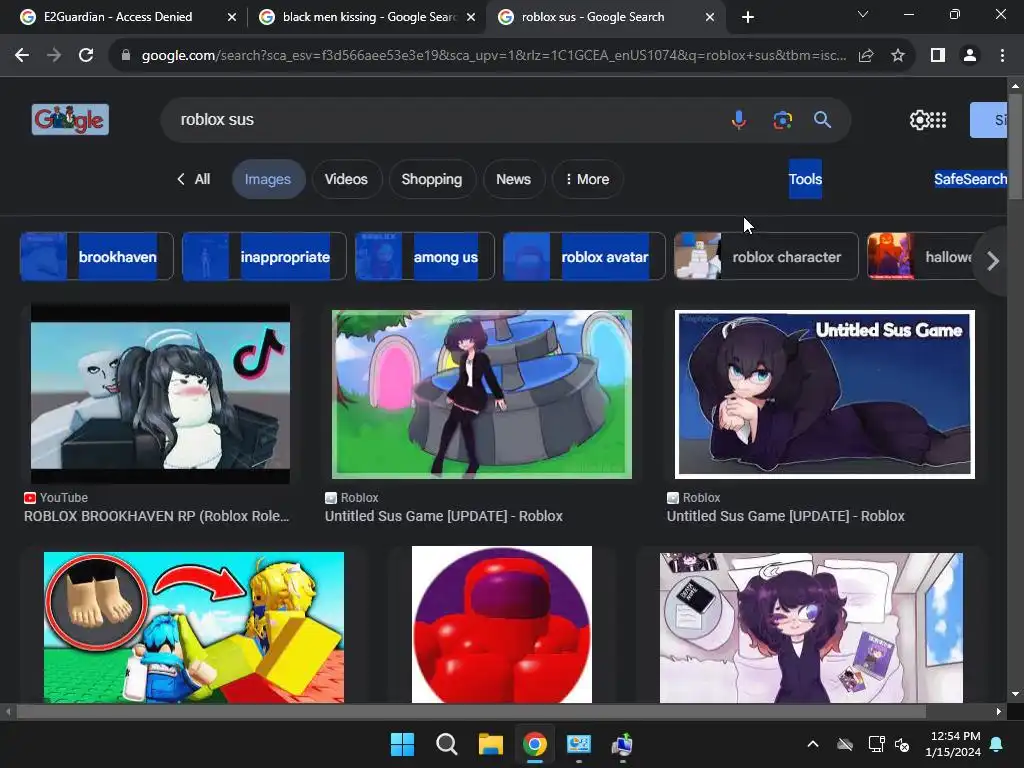
Task: Click the among us suggestion chip
Action: (x=424, y=257)
